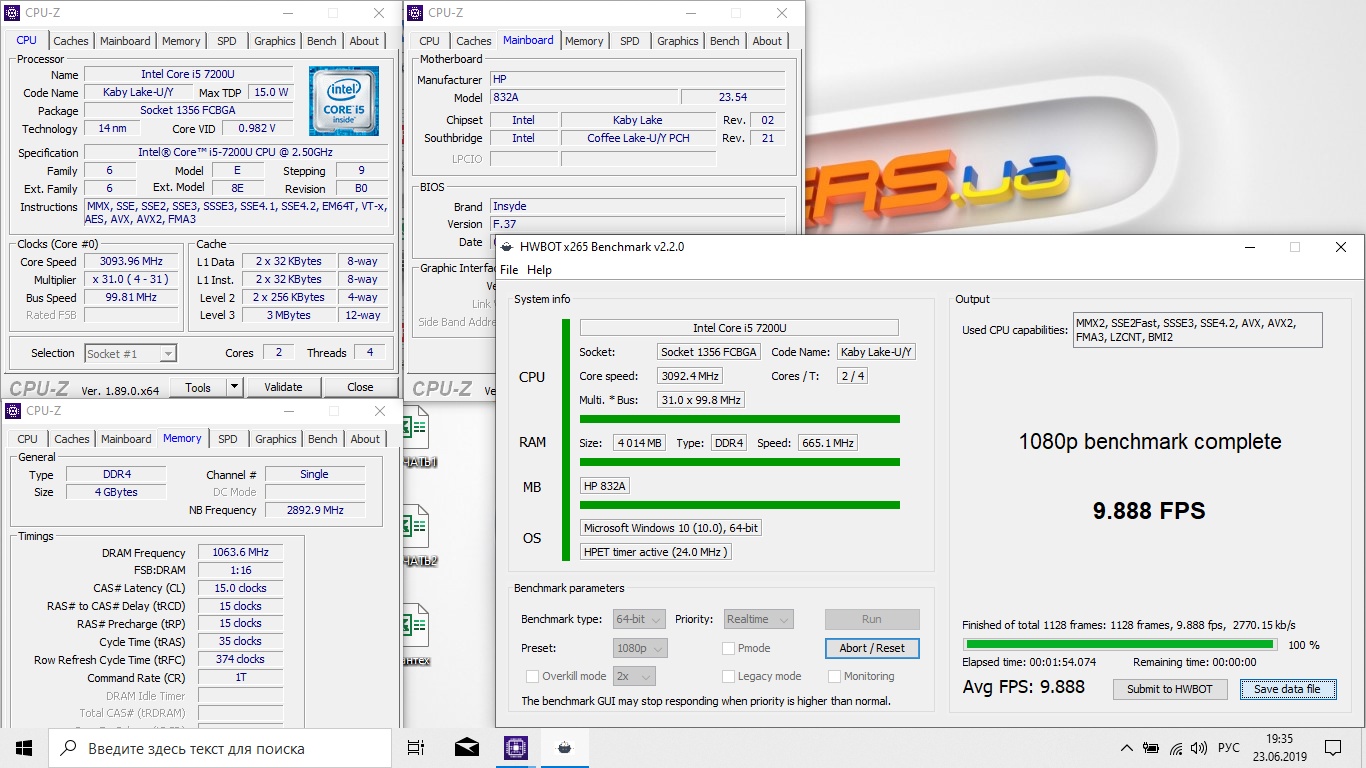Open Task View from the taskbar

click(416, 747)
